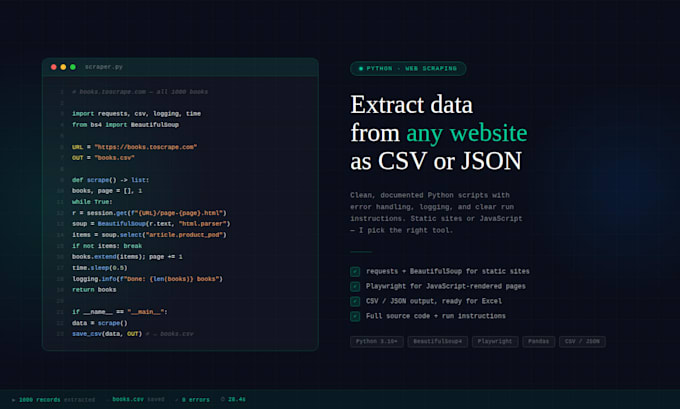Click the 'books, page = [], 1' line
The width and height of the screenshot is (680, 409).
(x=107, y=191)
